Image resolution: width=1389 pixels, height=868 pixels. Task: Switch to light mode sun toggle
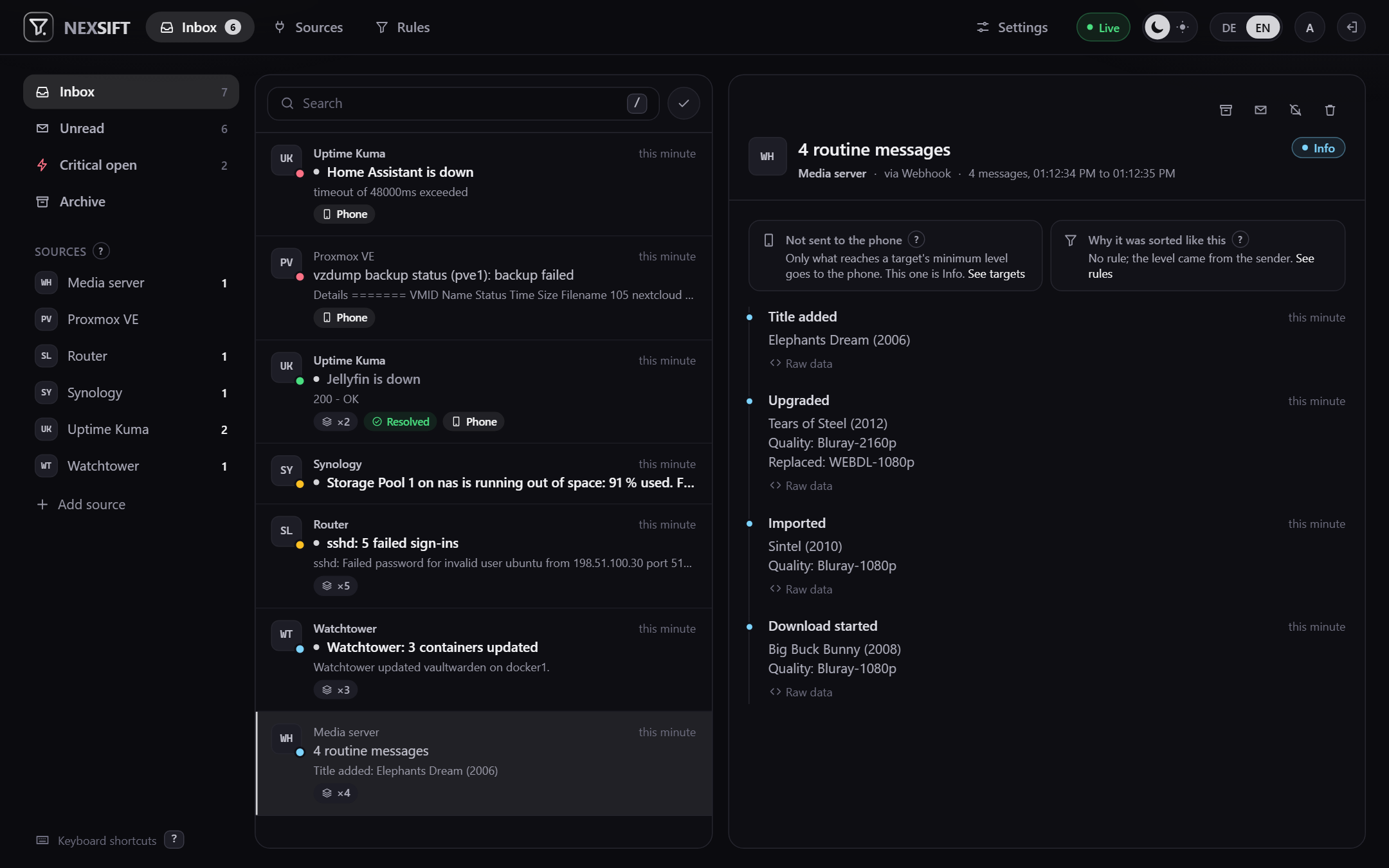pos(1183,27)
